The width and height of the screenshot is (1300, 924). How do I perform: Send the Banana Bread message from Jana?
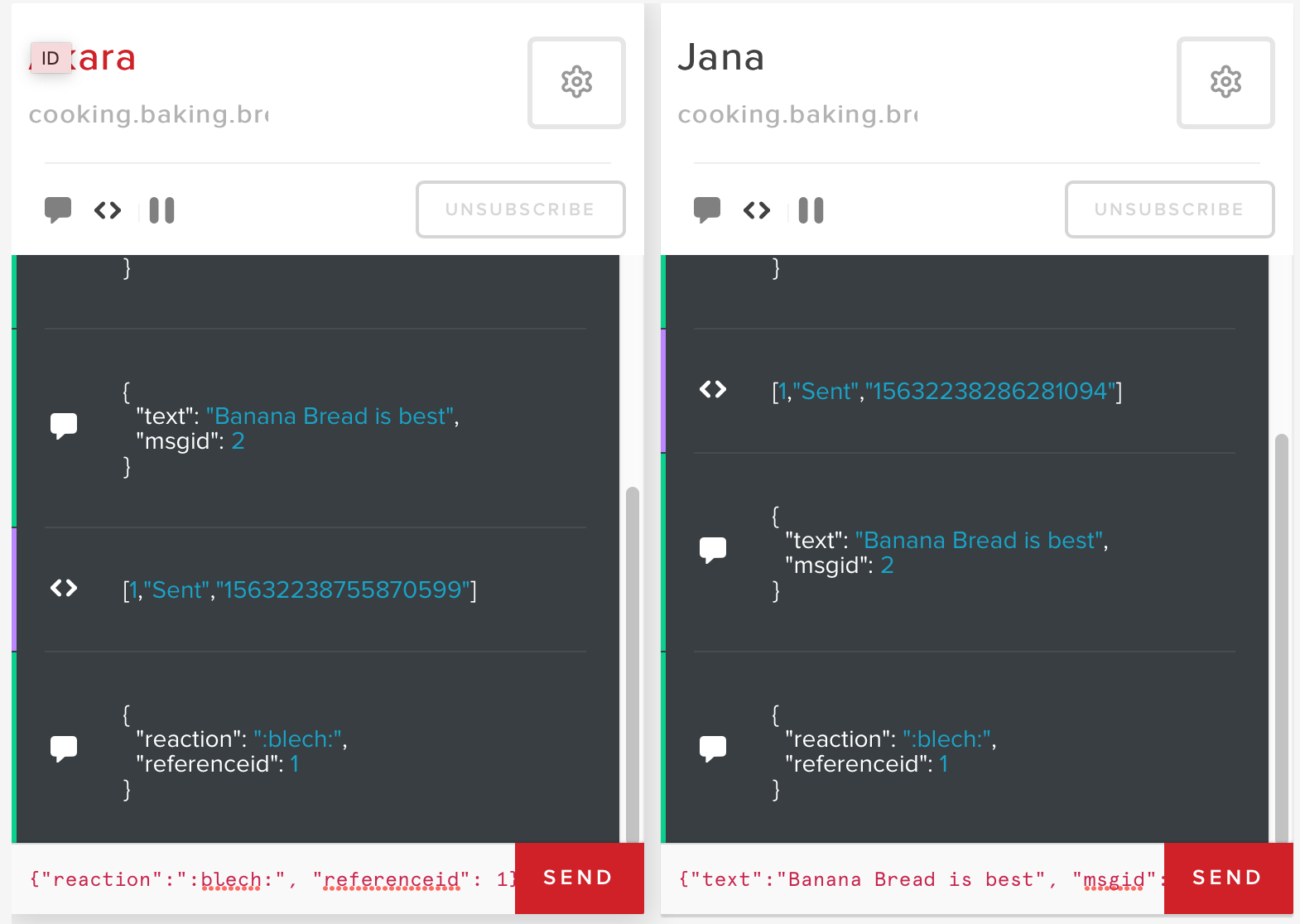tap(1228, 878)
